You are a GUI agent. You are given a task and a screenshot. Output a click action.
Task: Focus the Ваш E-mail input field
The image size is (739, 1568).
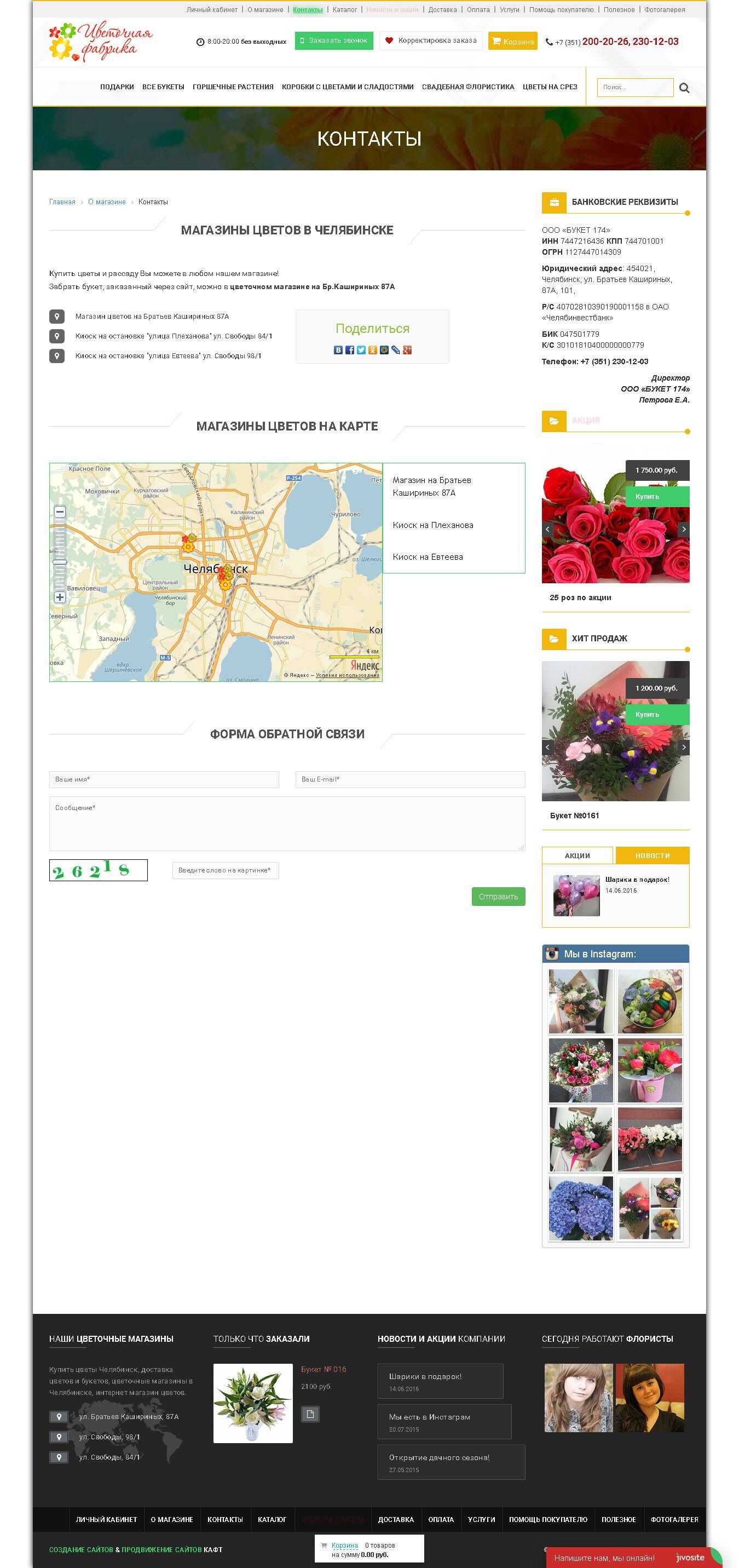coord(410,779)
